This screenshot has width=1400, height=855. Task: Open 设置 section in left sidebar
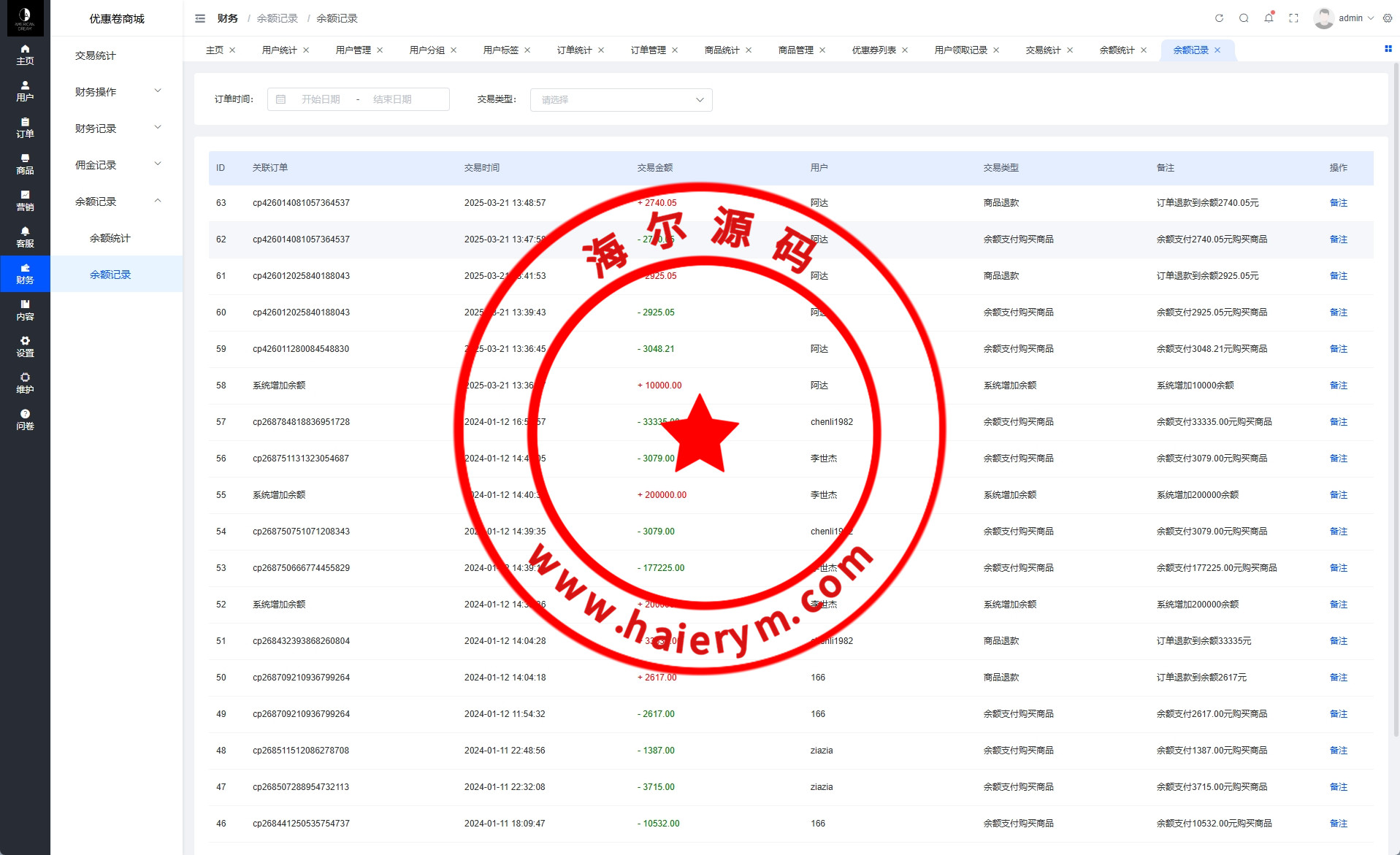25,346
